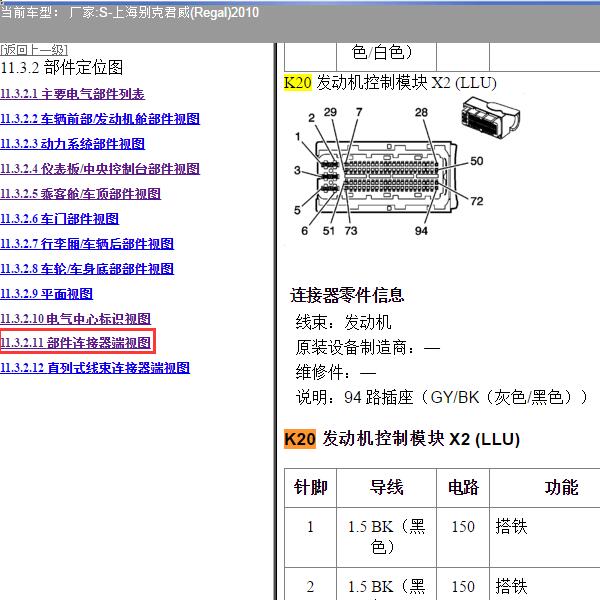Screen dimensions: 600x600
Task: Open 11.3.2.11 部件连接器端视图 link
Action: (76, 342)
